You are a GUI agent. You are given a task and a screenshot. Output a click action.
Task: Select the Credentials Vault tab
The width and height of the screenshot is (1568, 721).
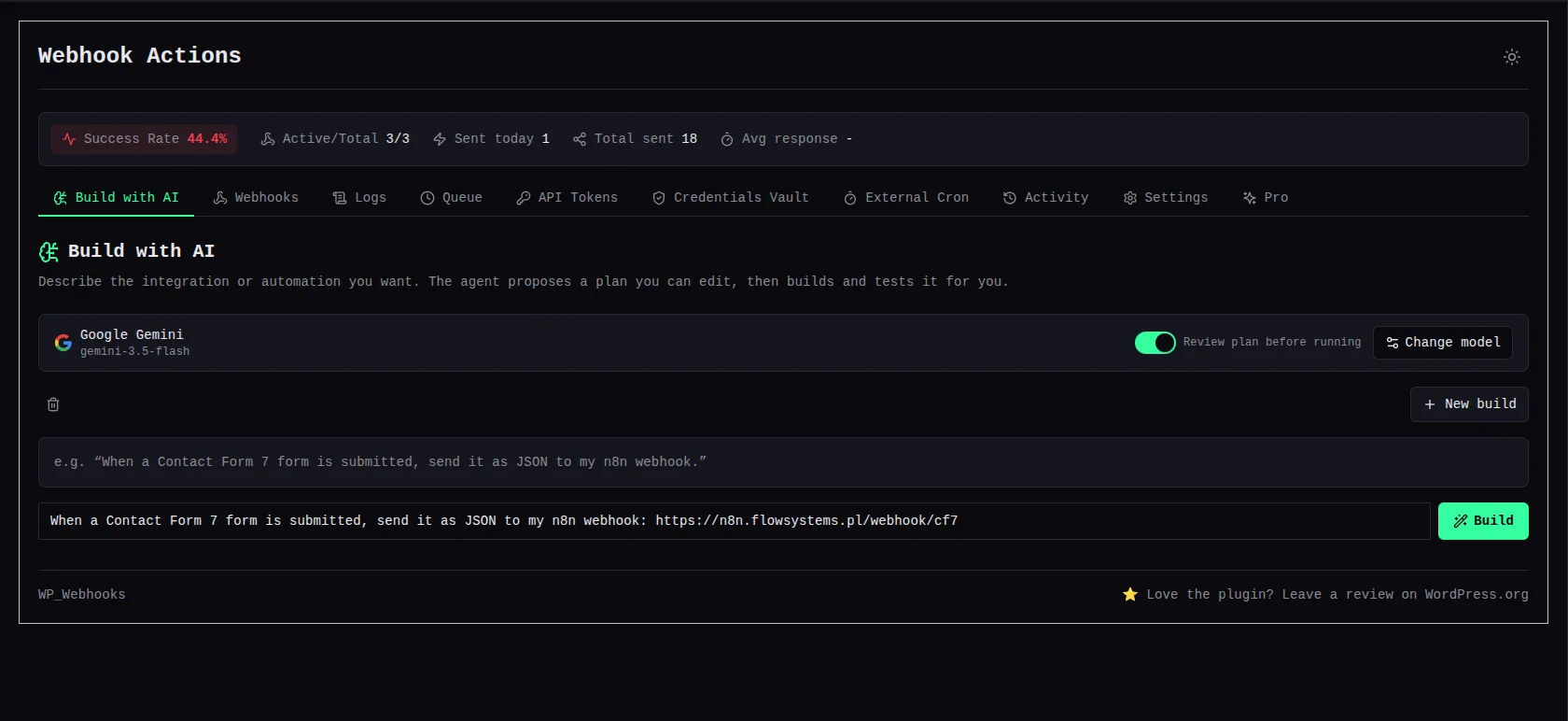click(x=730, y=198)
